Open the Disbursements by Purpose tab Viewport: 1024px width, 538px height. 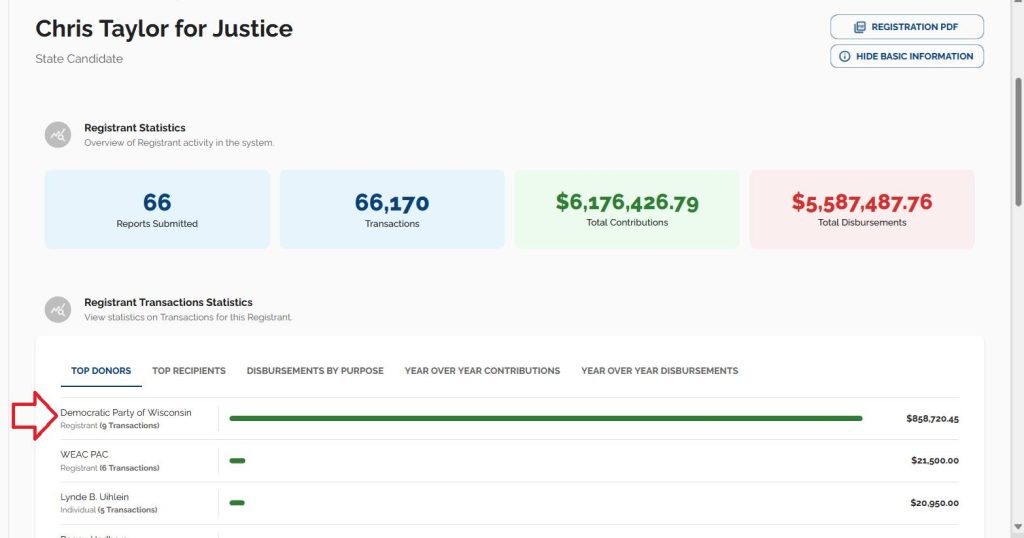[x=315, y=371]
